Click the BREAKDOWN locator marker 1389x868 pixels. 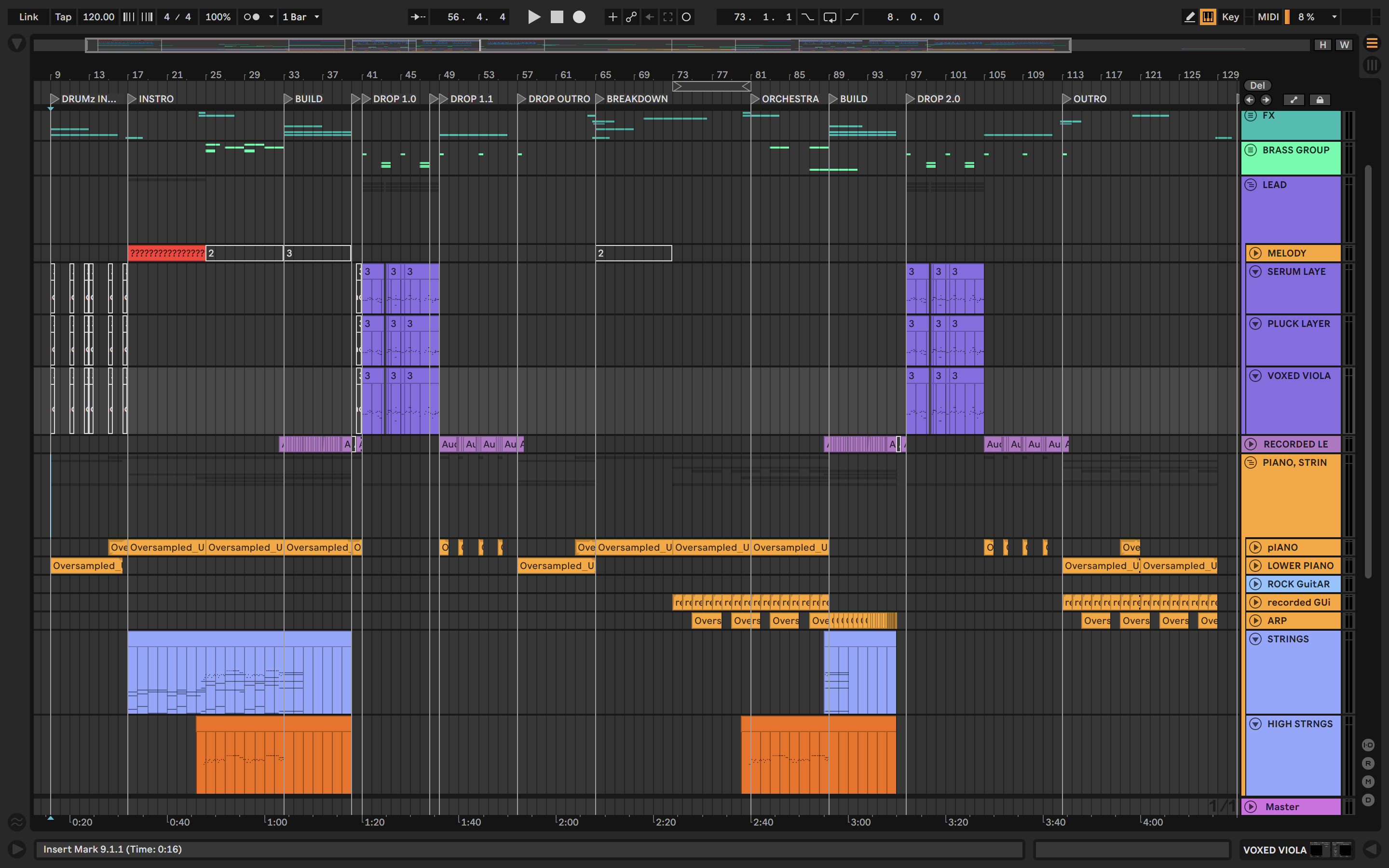[x=600, y=99]
